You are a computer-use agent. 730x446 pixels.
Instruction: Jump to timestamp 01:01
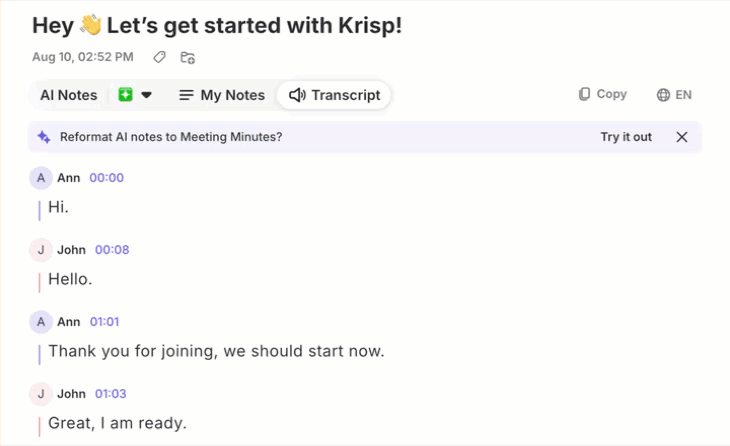point(104,322)
